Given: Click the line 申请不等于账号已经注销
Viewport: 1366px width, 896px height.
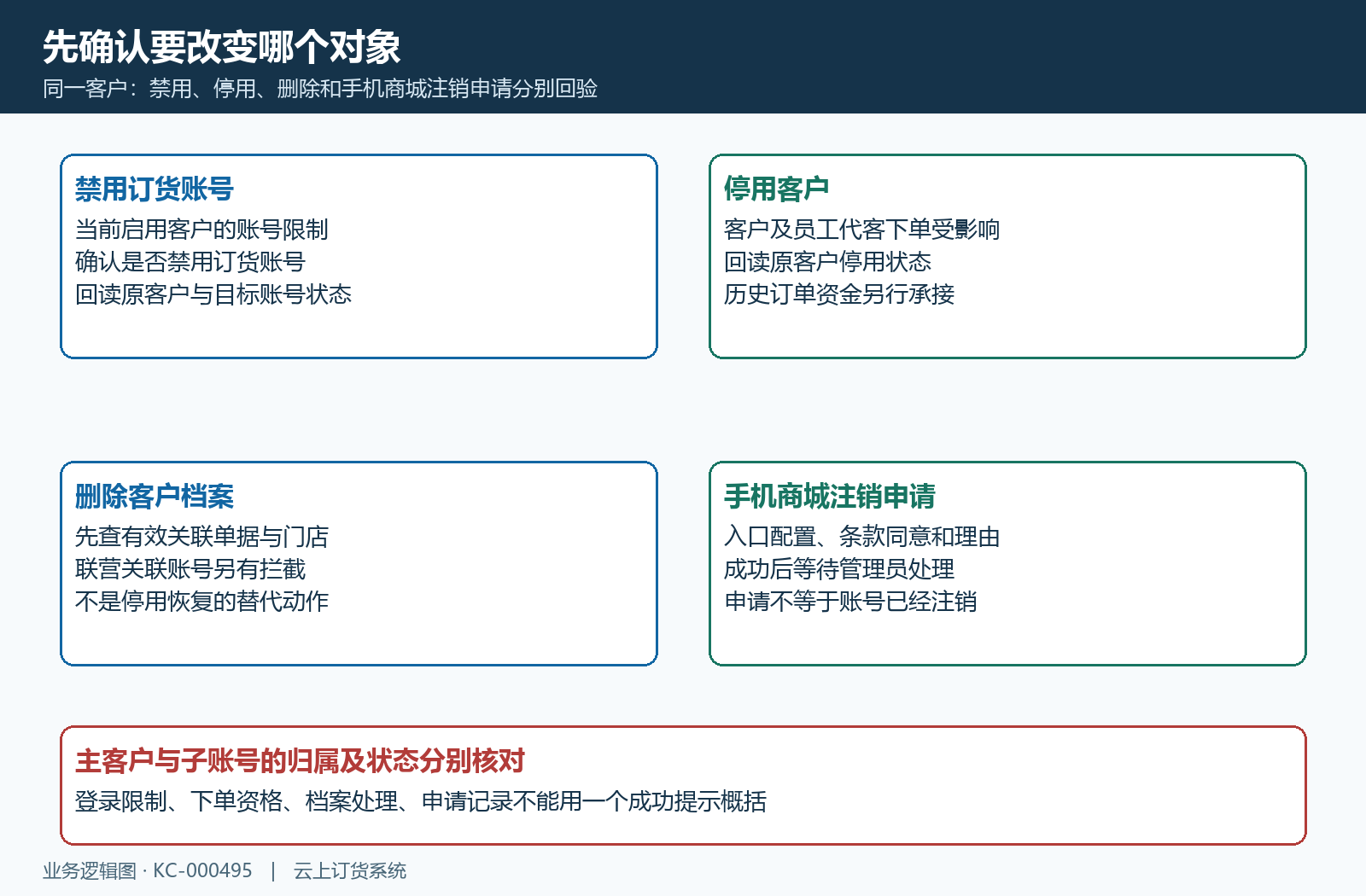Looking at the screenshot, I should click(850, 602).
